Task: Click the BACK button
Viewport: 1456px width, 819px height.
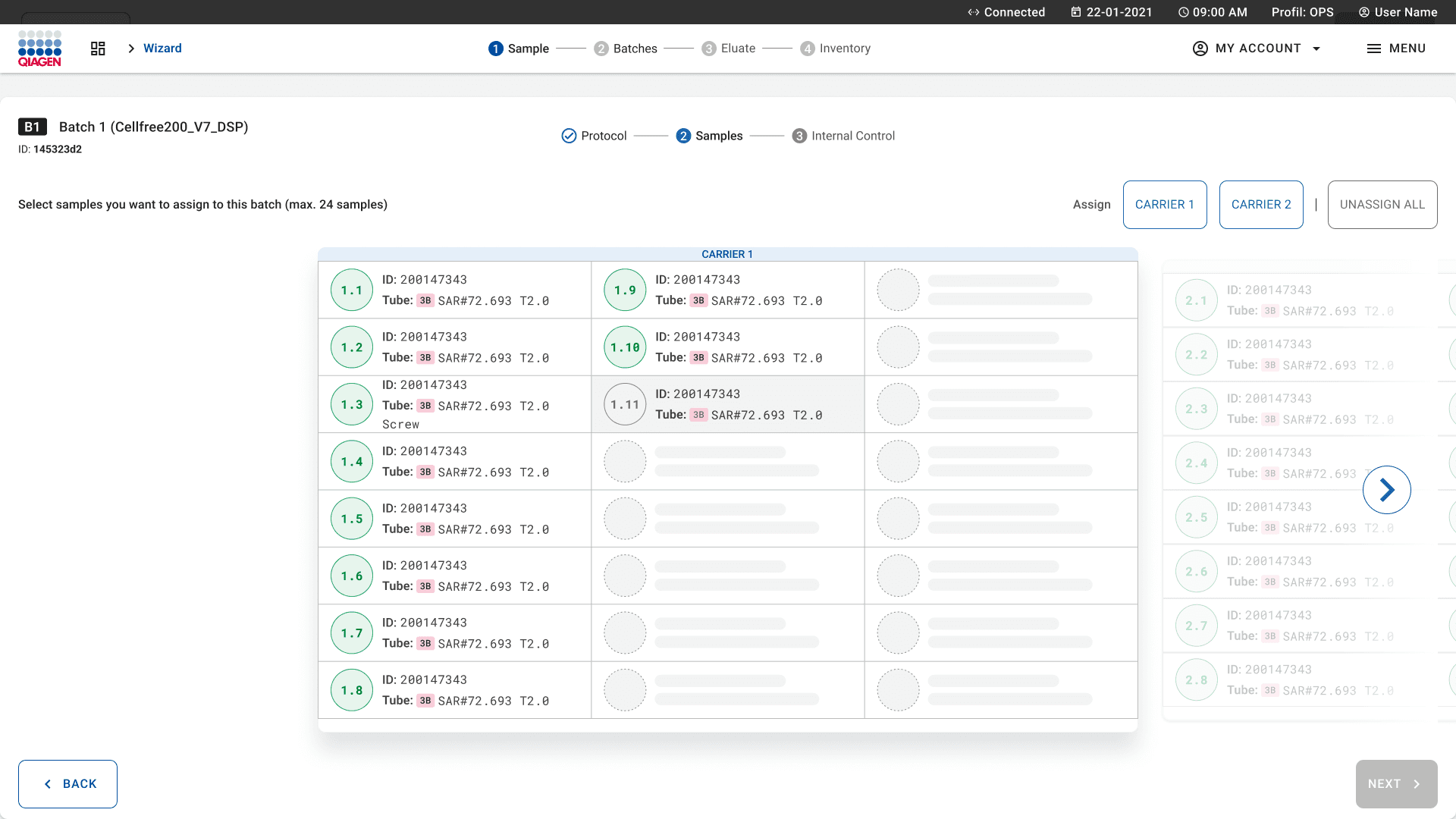Action: tap(68, 784)
